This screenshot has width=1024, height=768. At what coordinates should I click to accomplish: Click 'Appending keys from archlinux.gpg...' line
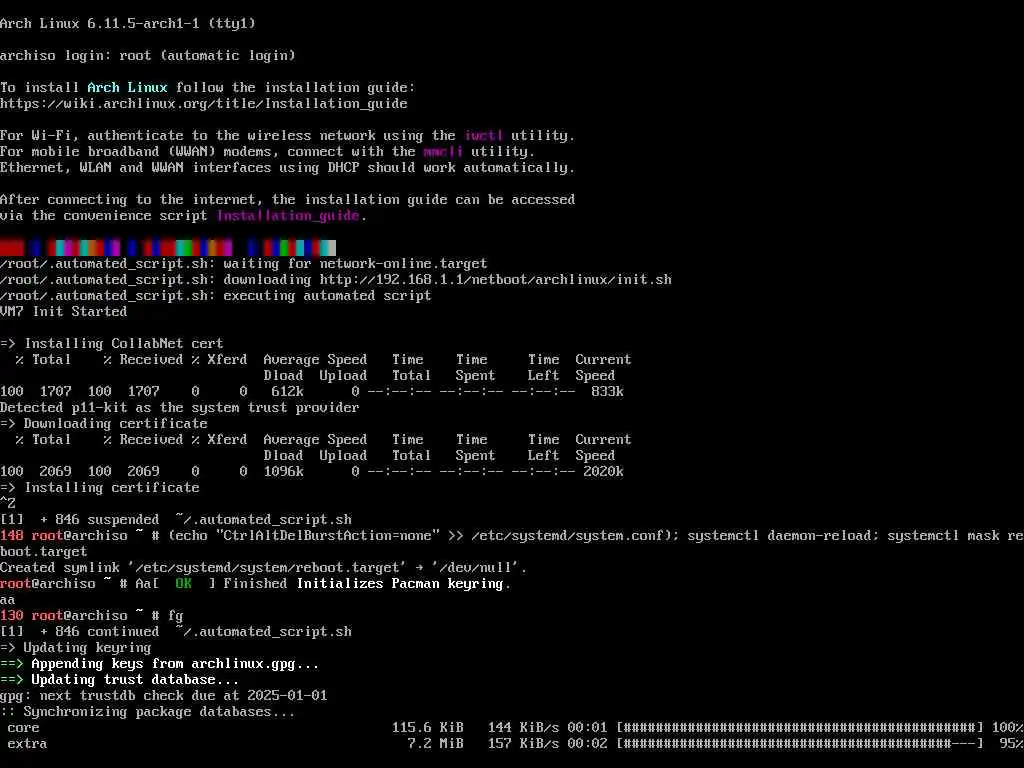coord(176,664)
